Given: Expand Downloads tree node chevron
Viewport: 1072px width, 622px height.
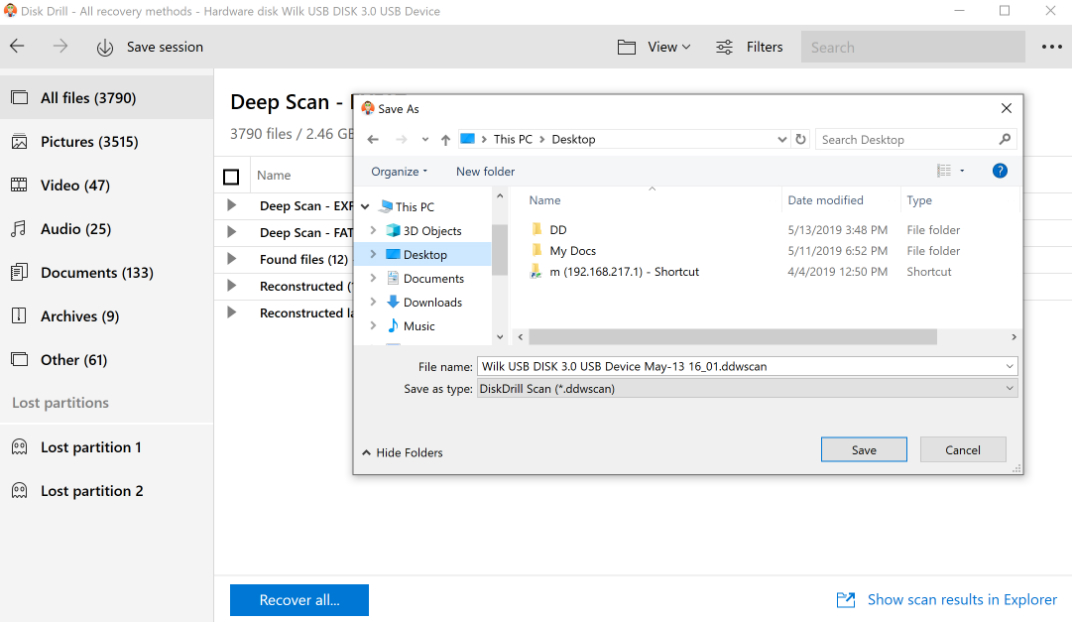Looking at the screenshot, I should click(373, 302).
